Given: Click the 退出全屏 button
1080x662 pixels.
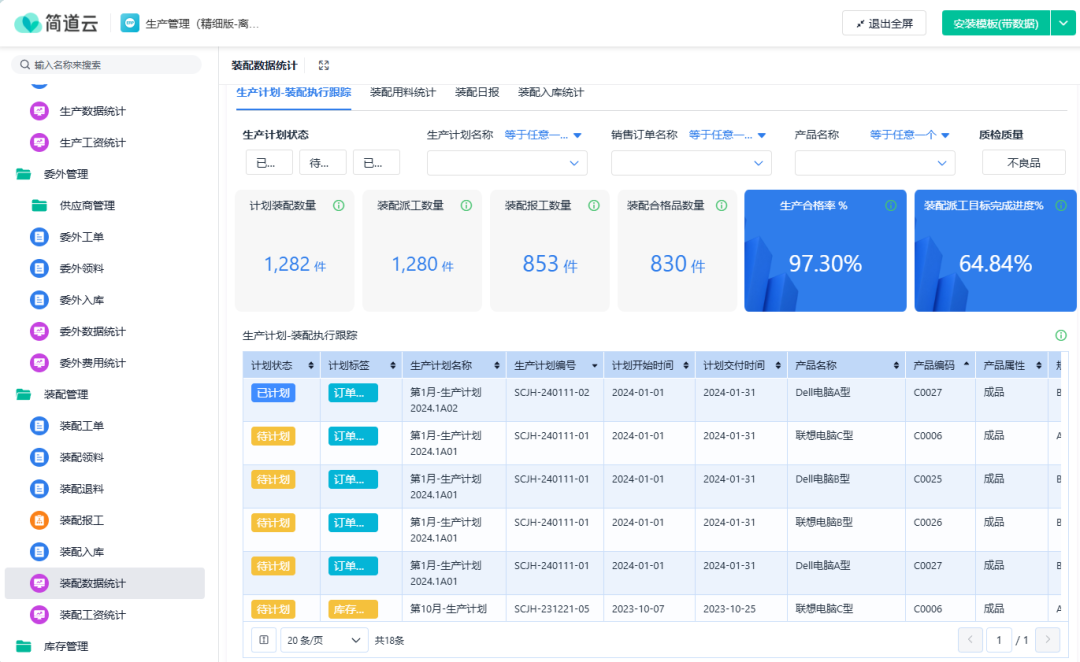Looking at the screenshot, I should 884,23.
